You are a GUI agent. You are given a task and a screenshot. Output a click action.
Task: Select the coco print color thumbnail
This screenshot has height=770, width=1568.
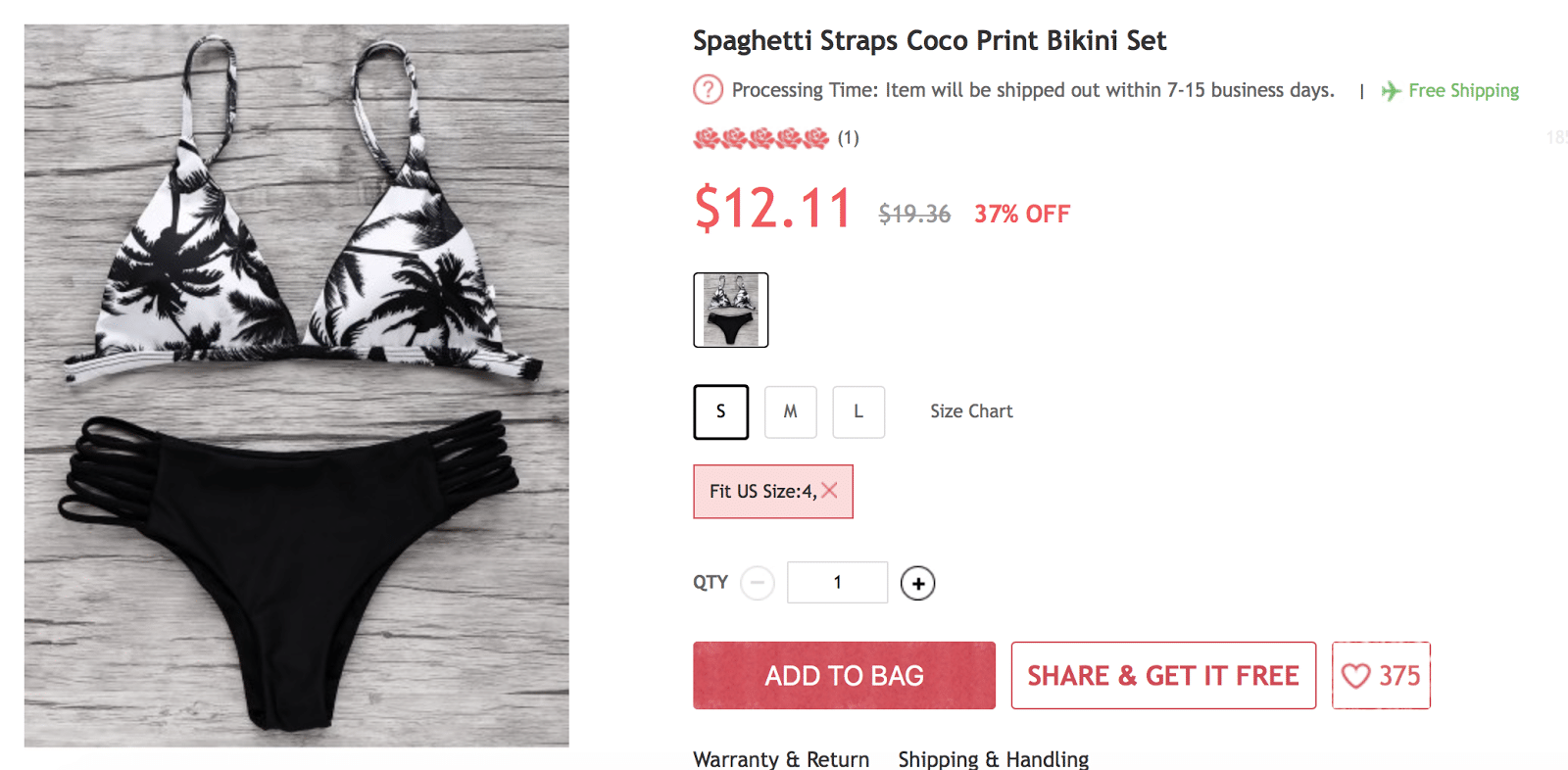(731, 310)
